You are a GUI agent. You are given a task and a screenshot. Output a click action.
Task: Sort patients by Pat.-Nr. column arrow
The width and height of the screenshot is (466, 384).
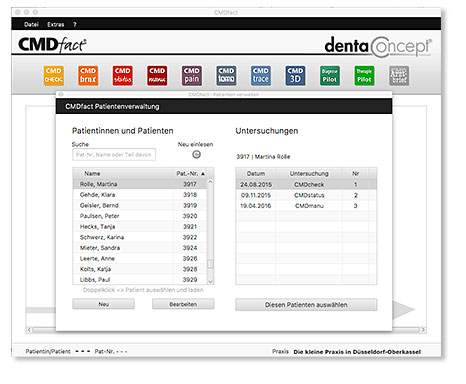203,174
